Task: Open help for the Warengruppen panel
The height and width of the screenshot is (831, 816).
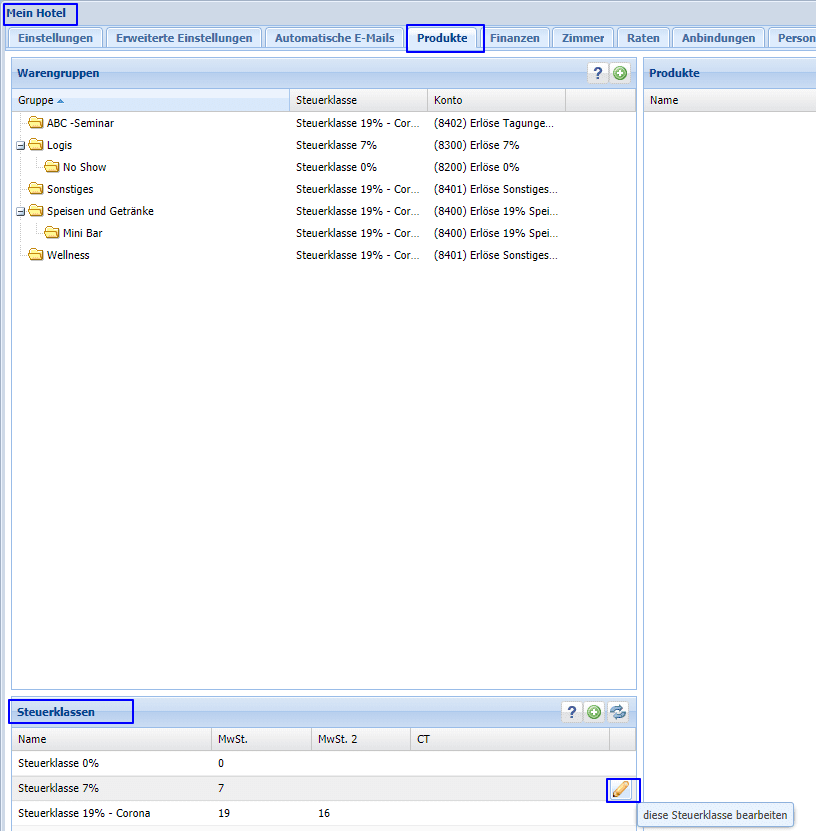Action: tap(598, 73)
